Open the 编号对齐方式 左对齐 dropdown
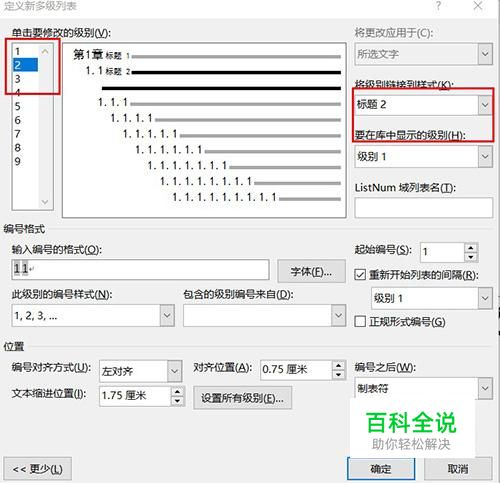Viewport: 500px width, 483px height. [140, 371]
